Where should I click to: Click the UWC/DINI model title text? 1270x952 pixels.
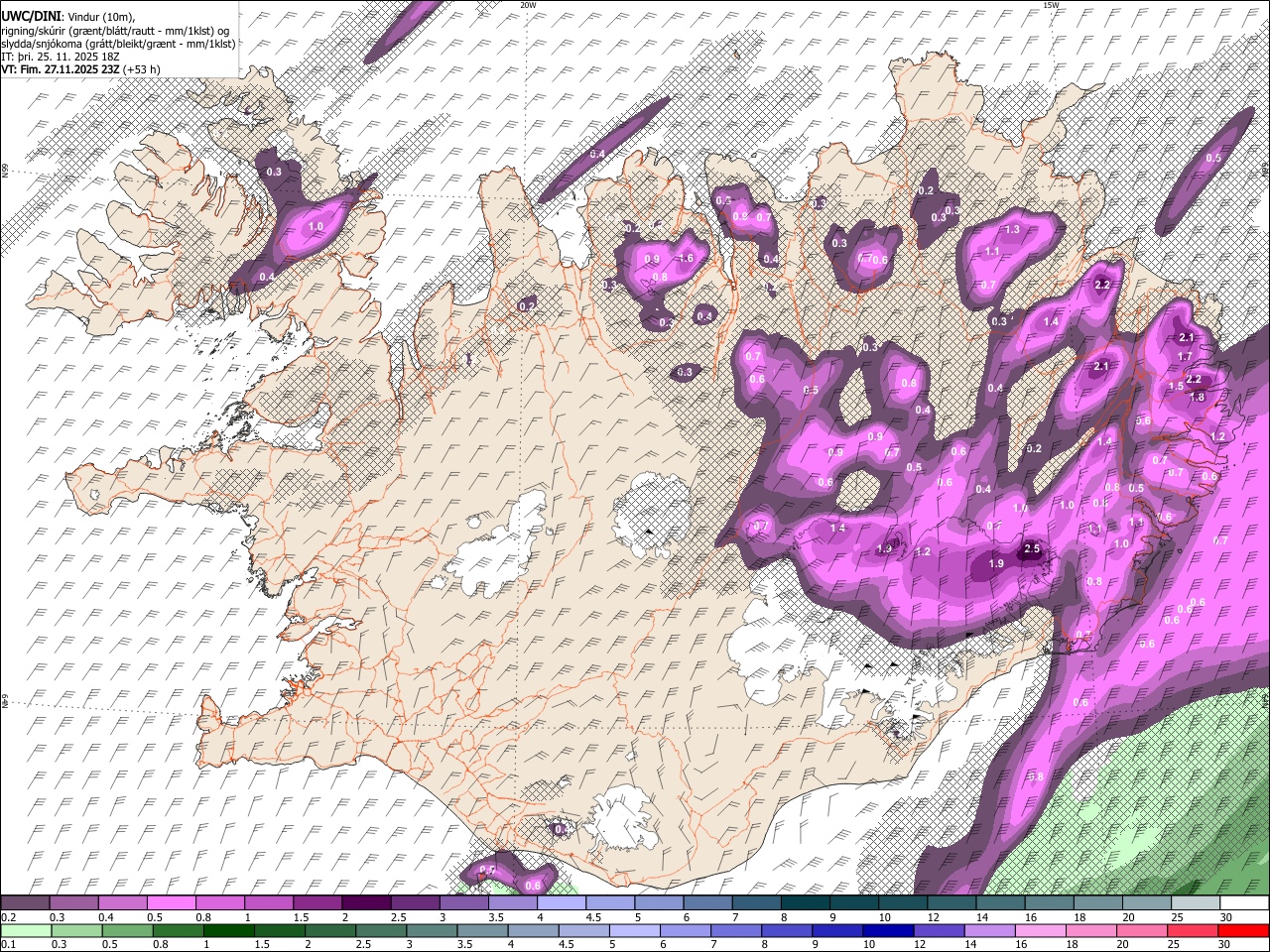point(31,16)
